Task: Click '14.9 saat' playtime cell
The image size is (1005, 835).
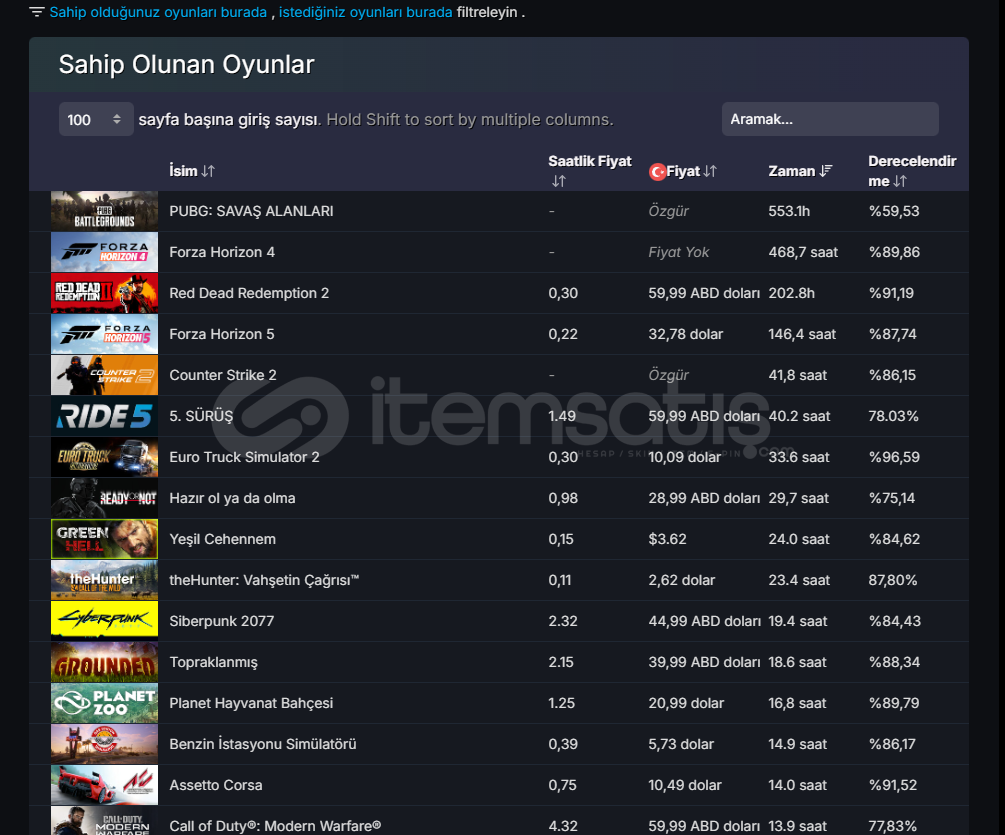Action: coord(797,744)
